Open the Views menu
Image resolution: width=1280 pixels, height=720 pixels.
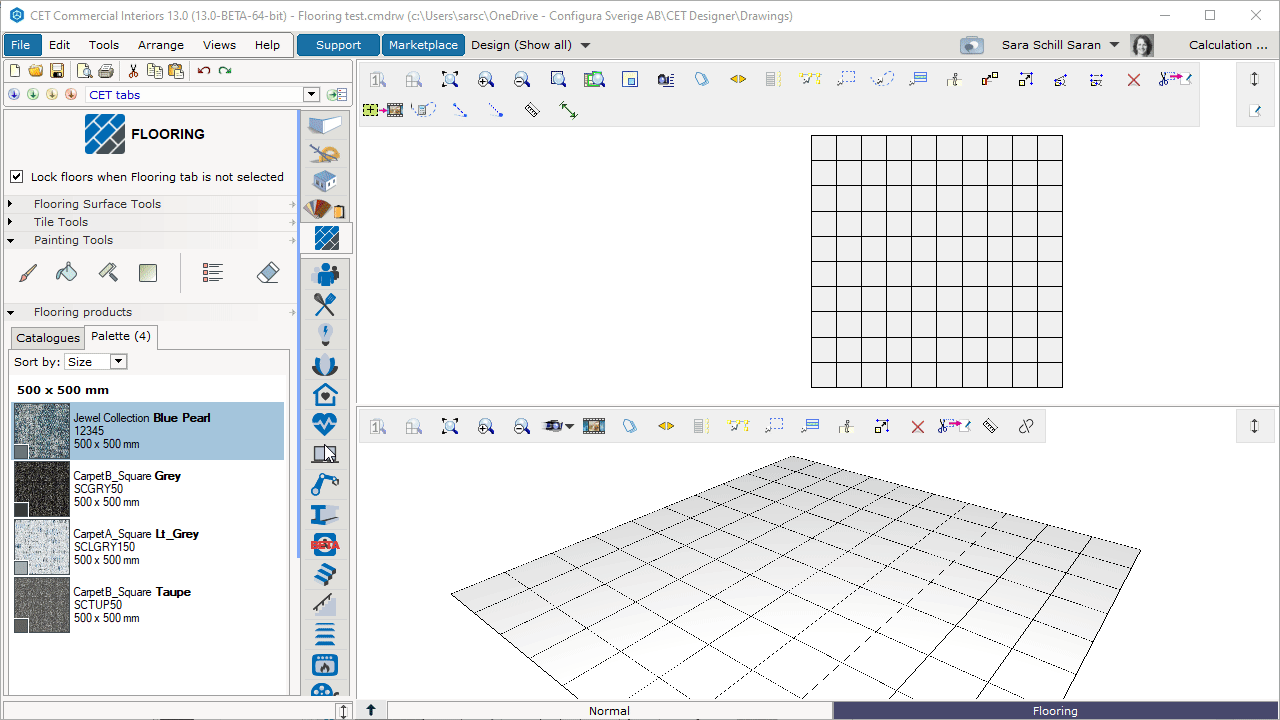pyautogui.click(x=219, y=45)
